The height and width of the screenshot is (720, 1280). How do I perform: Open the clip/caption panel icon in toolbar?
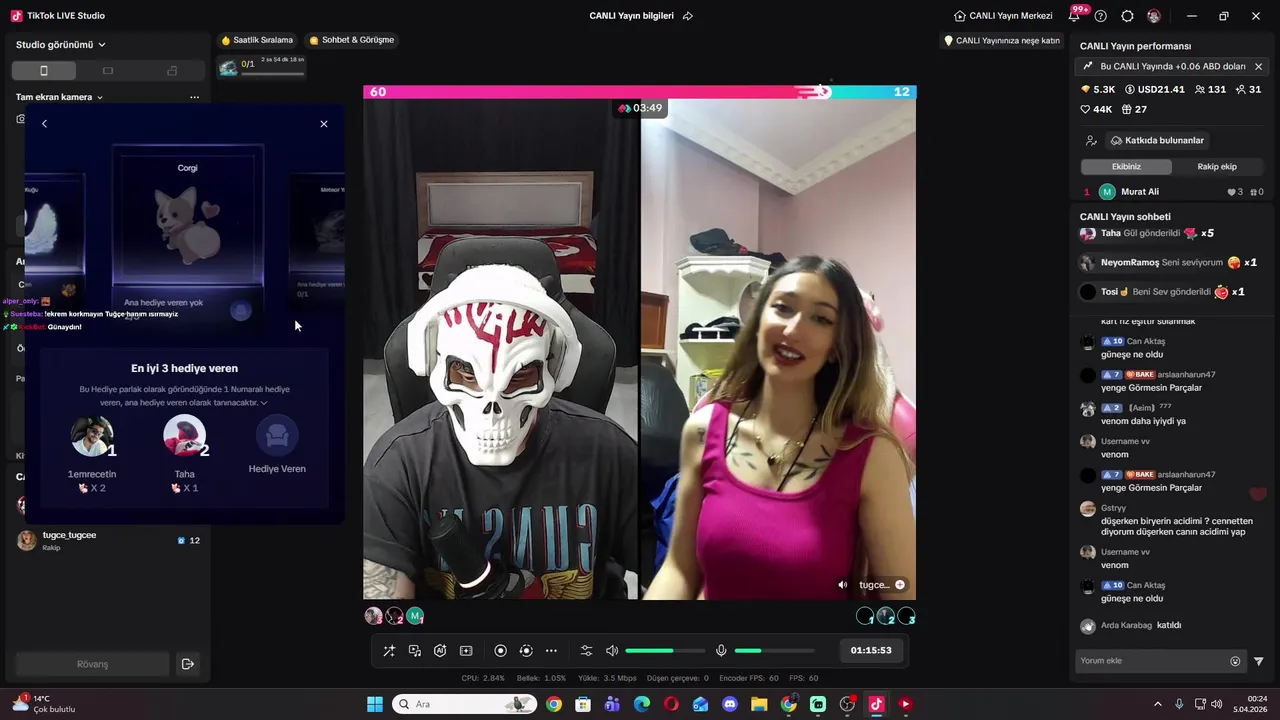466,651
